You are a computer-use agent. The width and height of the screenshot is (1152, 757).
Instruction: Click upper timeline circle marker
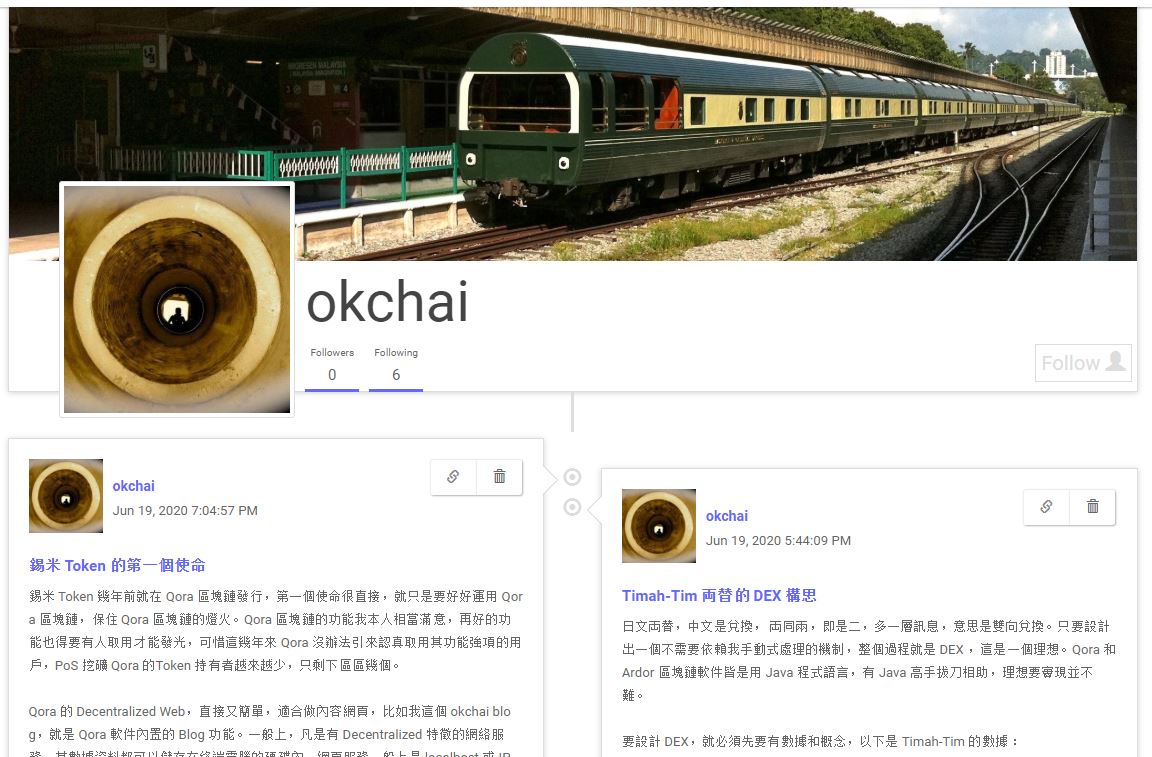point(572,477)
